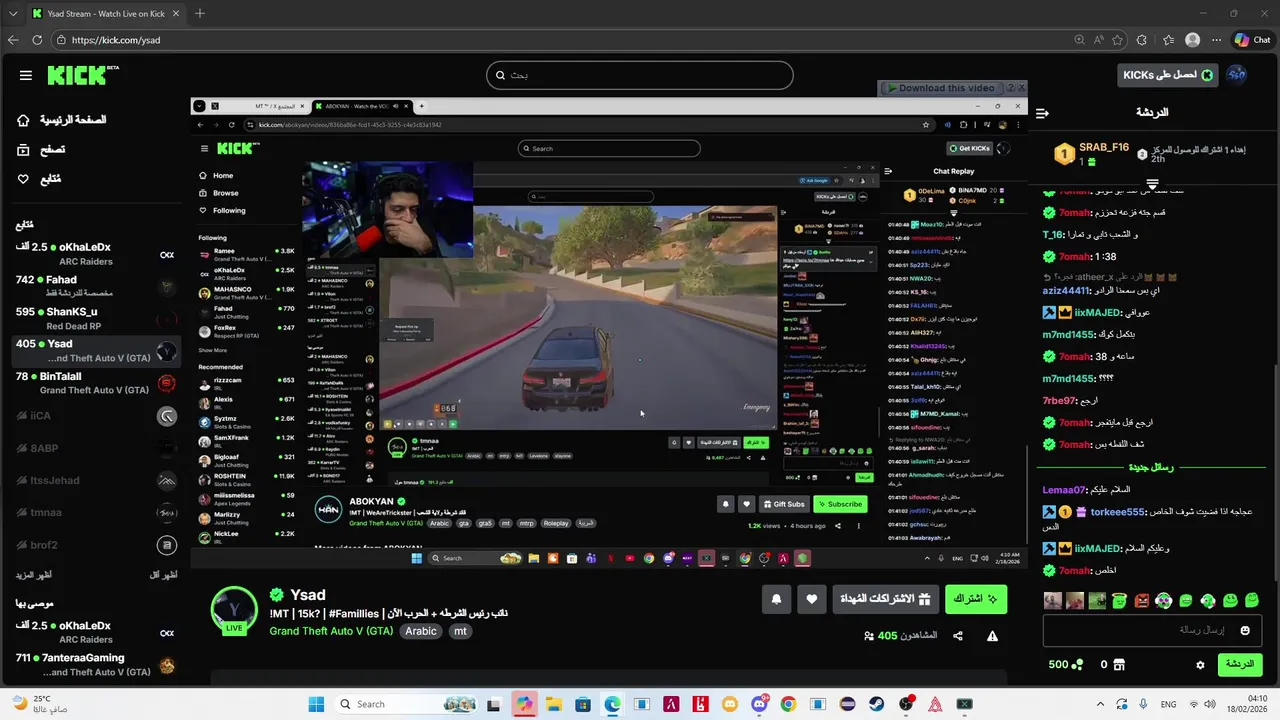Reload the kick.com page
The image size is (1280, 720).
tap(37, 40)
